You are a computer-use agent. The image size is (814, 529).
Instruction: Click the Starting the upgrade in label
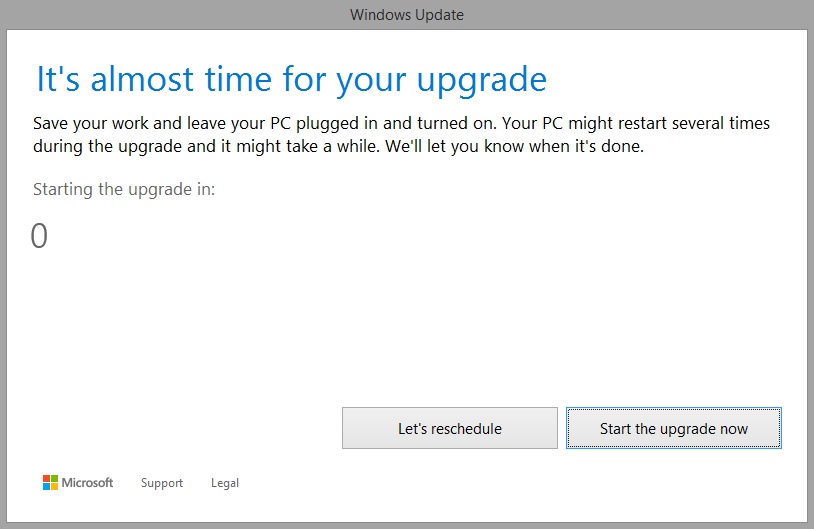point(124,189)
